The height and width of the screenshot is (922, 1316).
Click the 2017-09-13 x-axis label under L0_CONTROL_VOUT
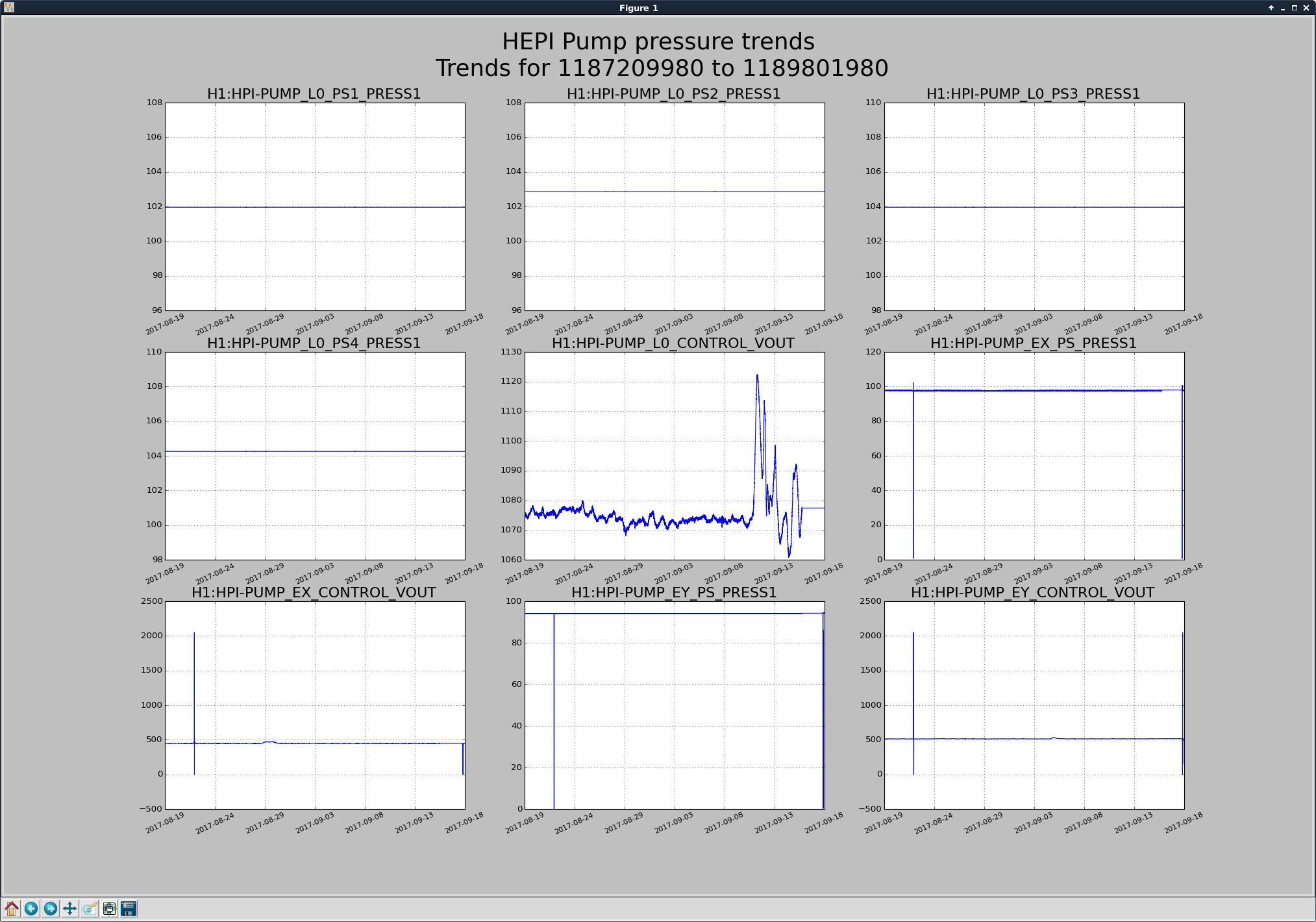[x=774, y=573]
